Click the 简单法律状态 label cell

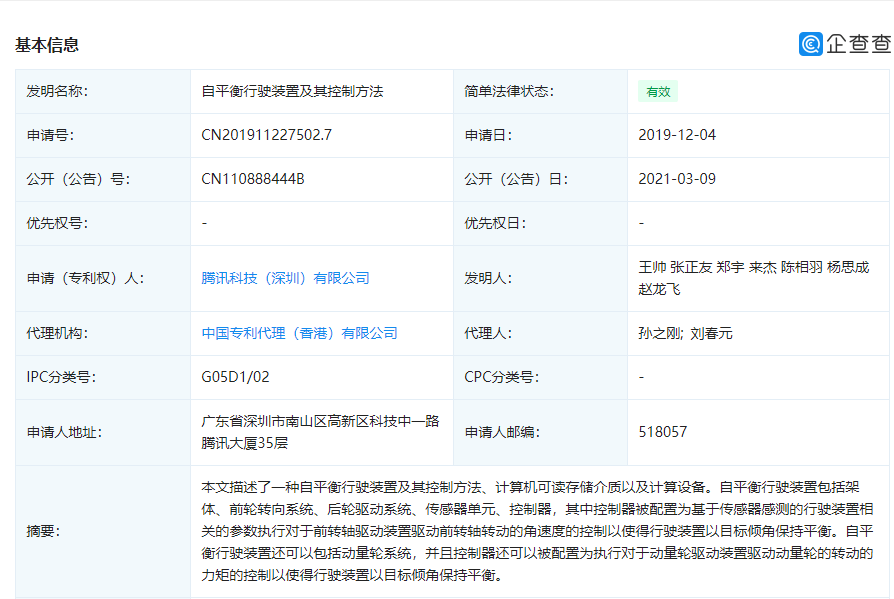(x=541, y=91)
